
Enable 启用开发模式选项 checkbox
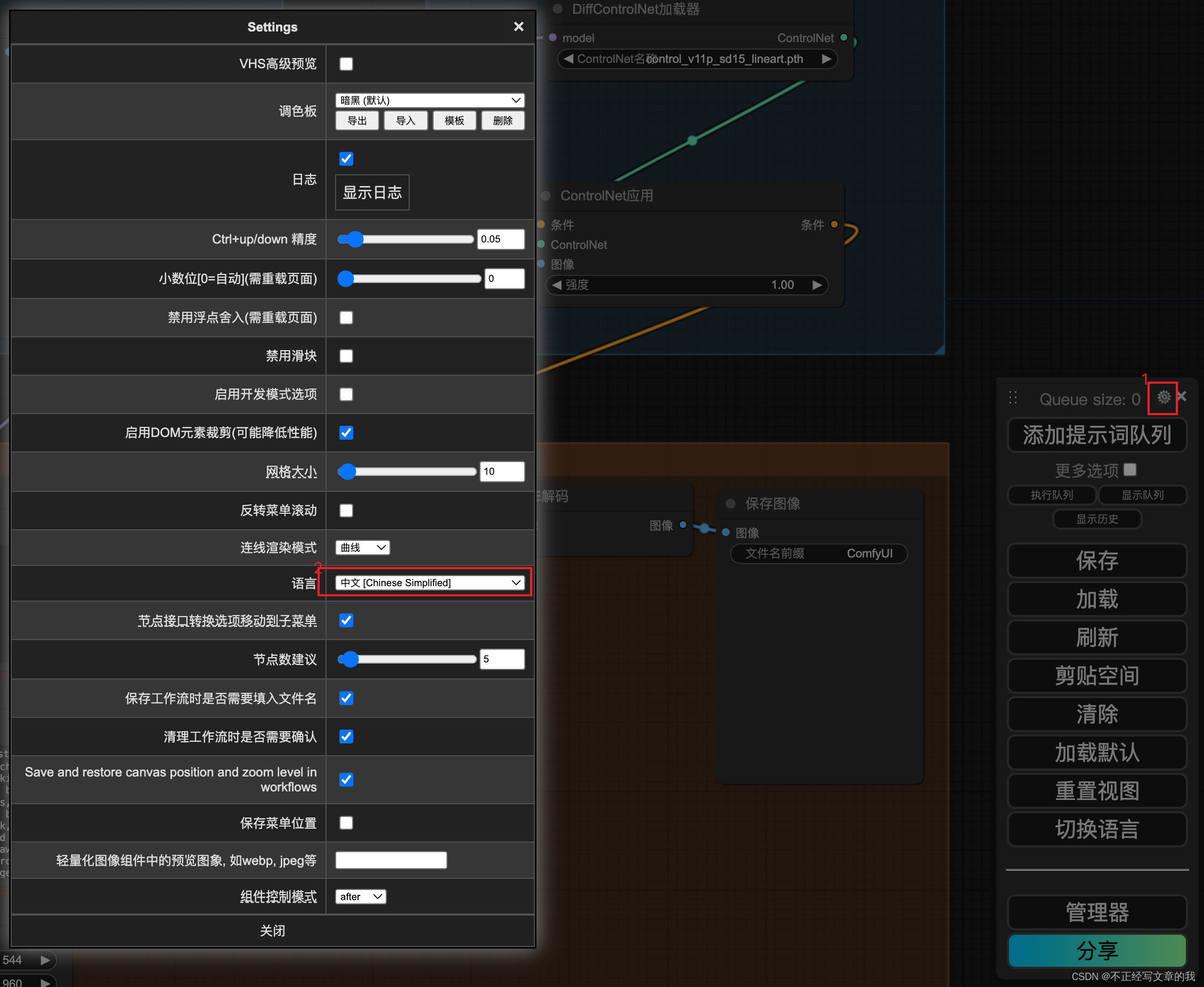click(346, 394)
